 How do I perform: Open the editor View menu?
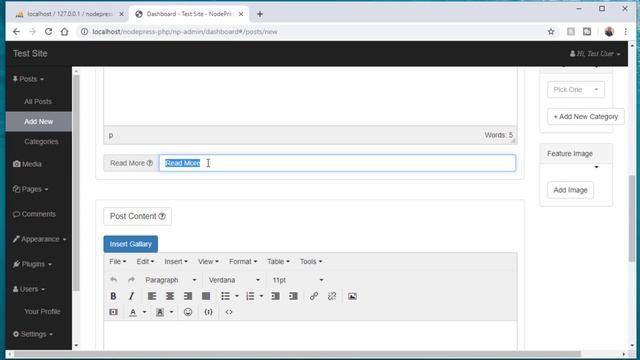tap(208, 261)
